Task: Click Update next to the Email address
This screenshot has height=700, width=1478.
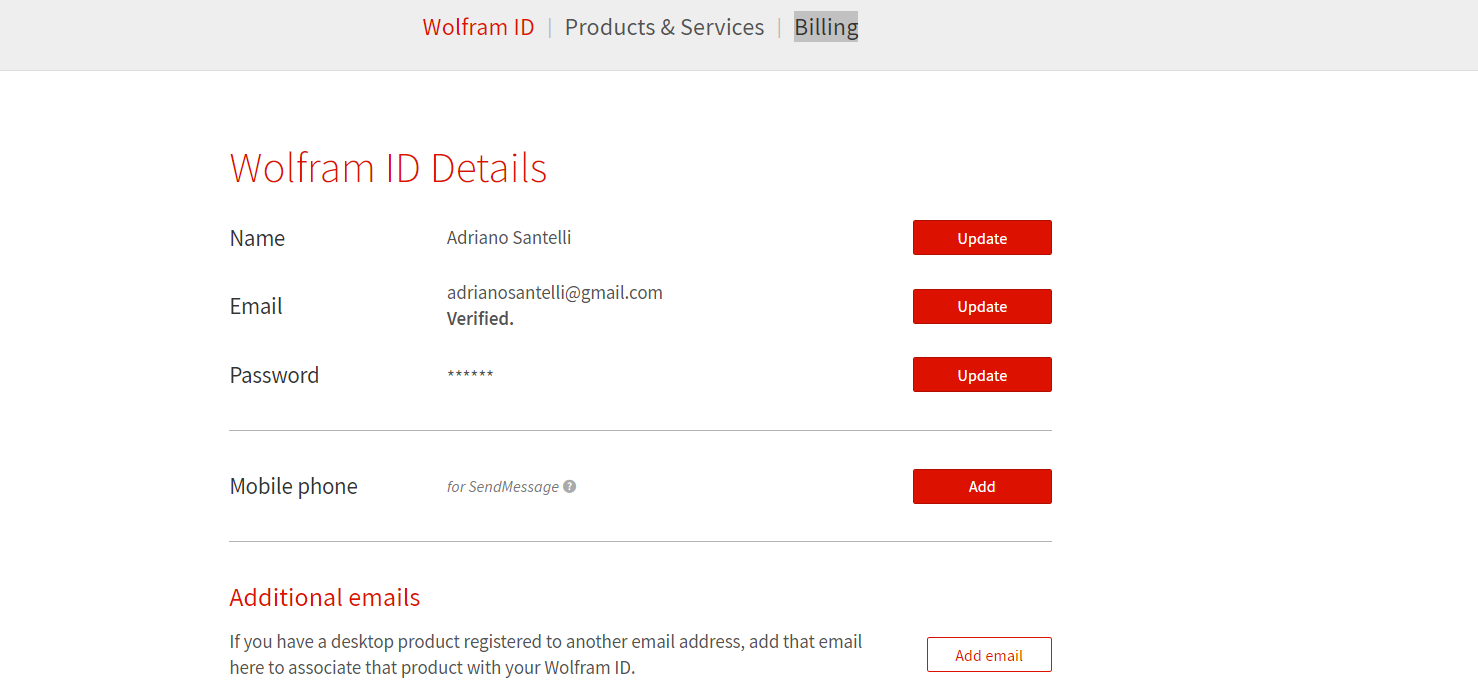Action: click(x=982, y=307)
